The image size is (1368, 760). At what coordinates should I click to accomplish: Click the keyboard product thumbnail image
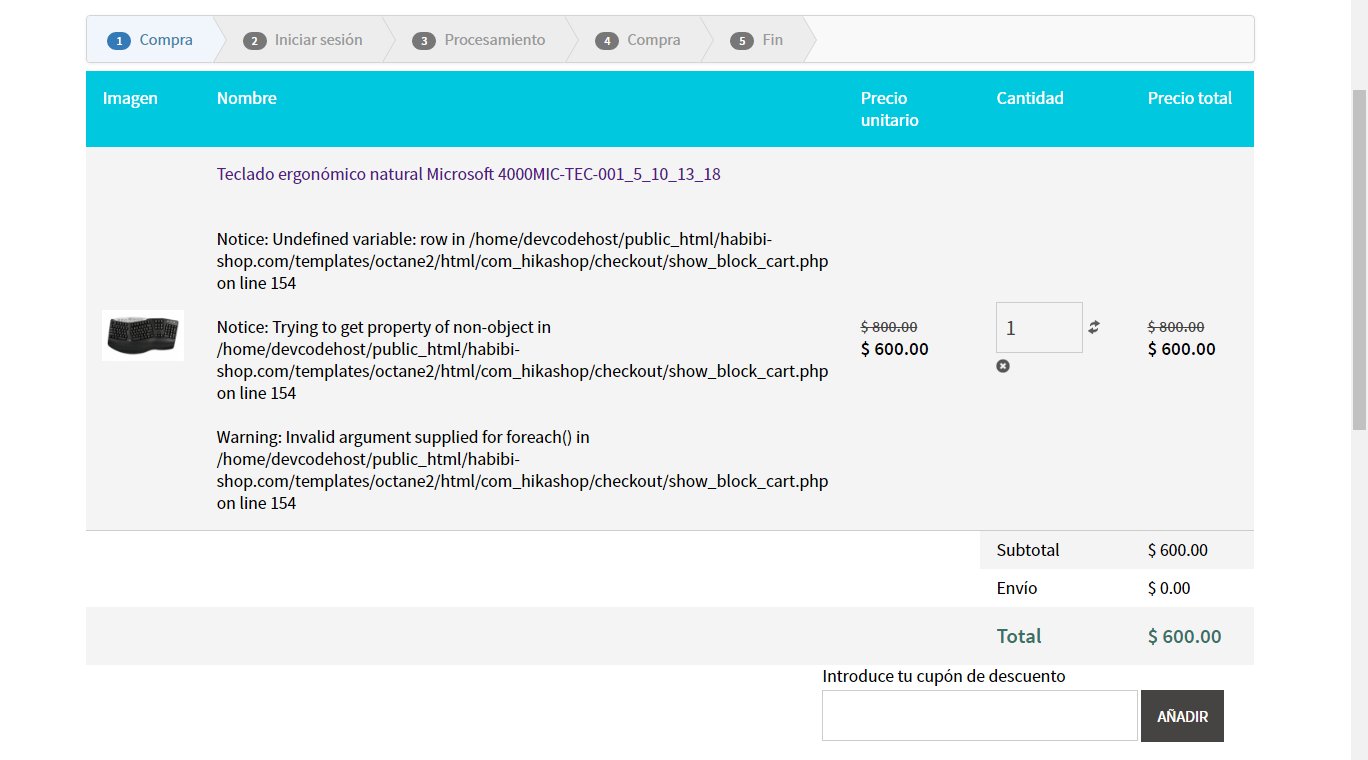(x=143, y=335)
